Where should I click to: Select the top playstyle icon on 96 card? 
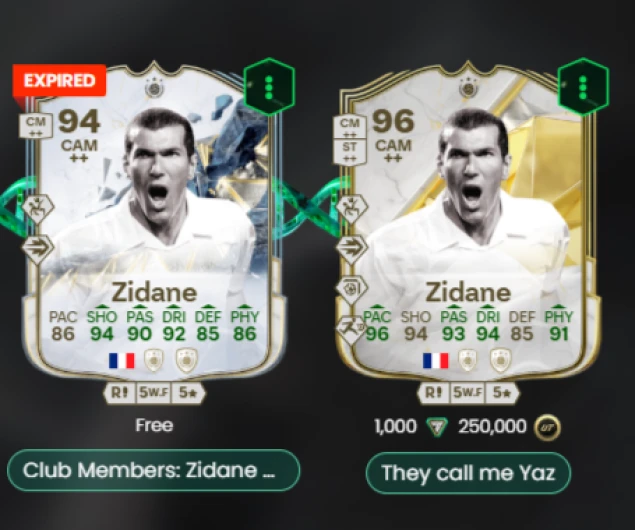point(352,208)
